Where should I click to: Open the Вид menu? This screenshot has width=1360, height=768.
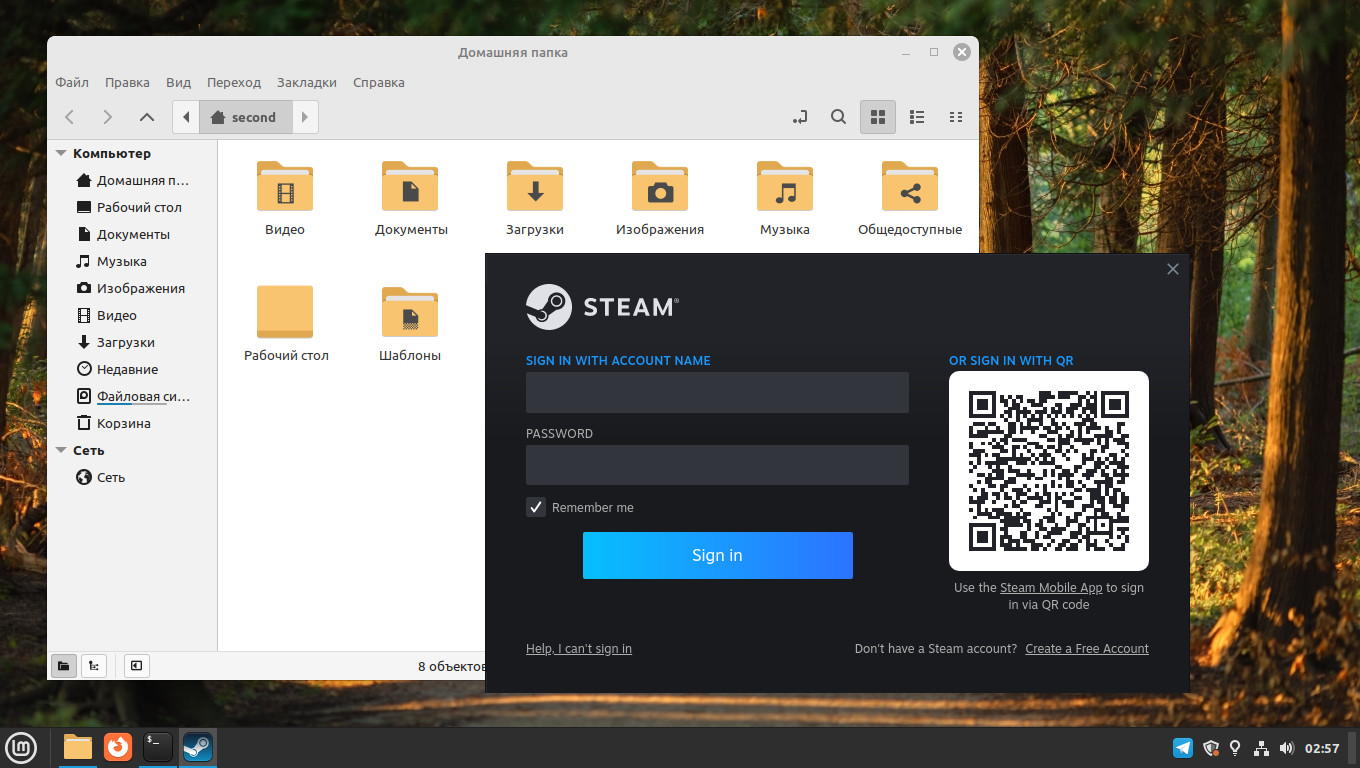178,83
